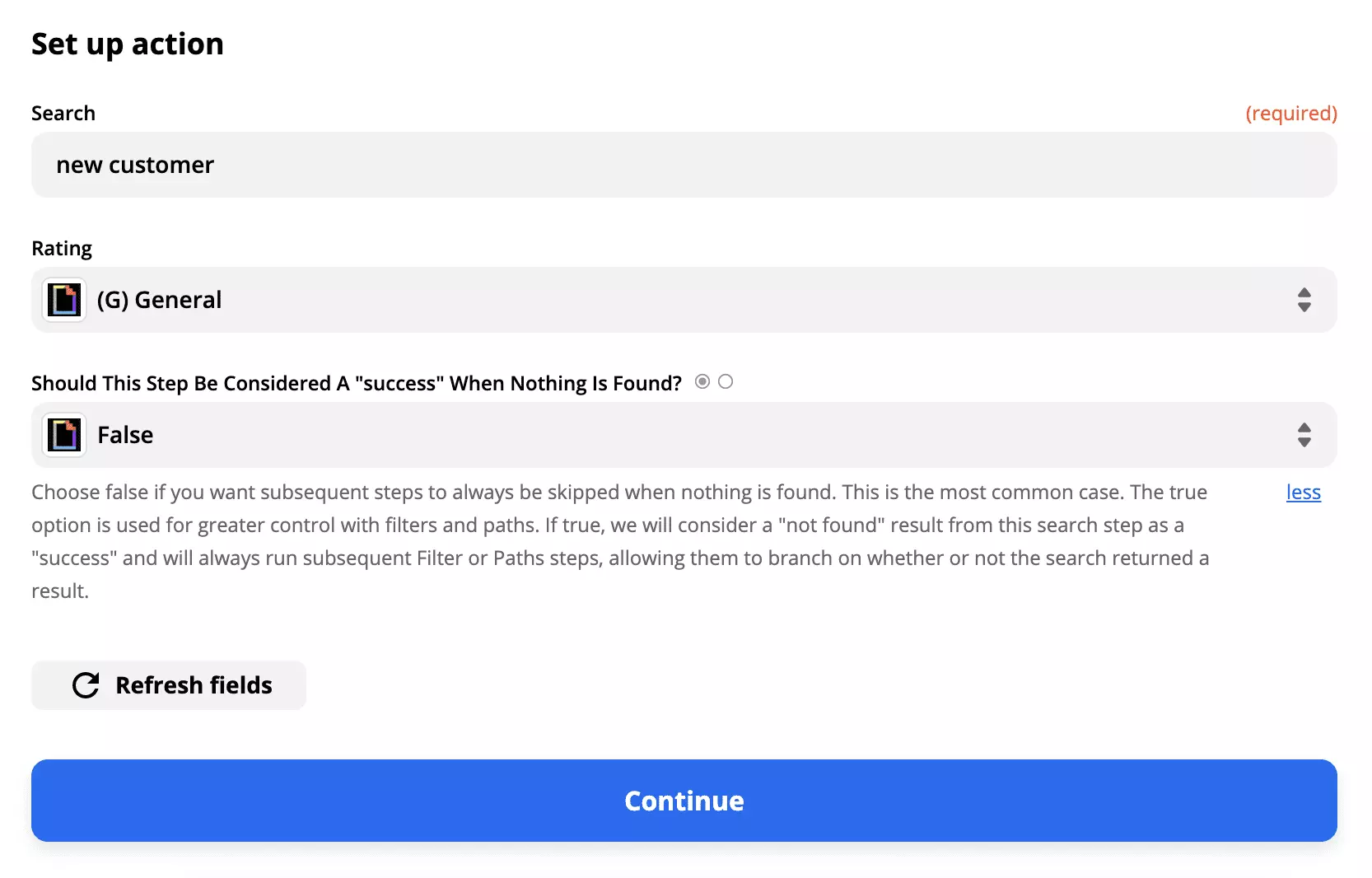This screenshot has height=878, width=1372.
Task: Click the "less" link to collapse help text
Action: (1303, 492)
